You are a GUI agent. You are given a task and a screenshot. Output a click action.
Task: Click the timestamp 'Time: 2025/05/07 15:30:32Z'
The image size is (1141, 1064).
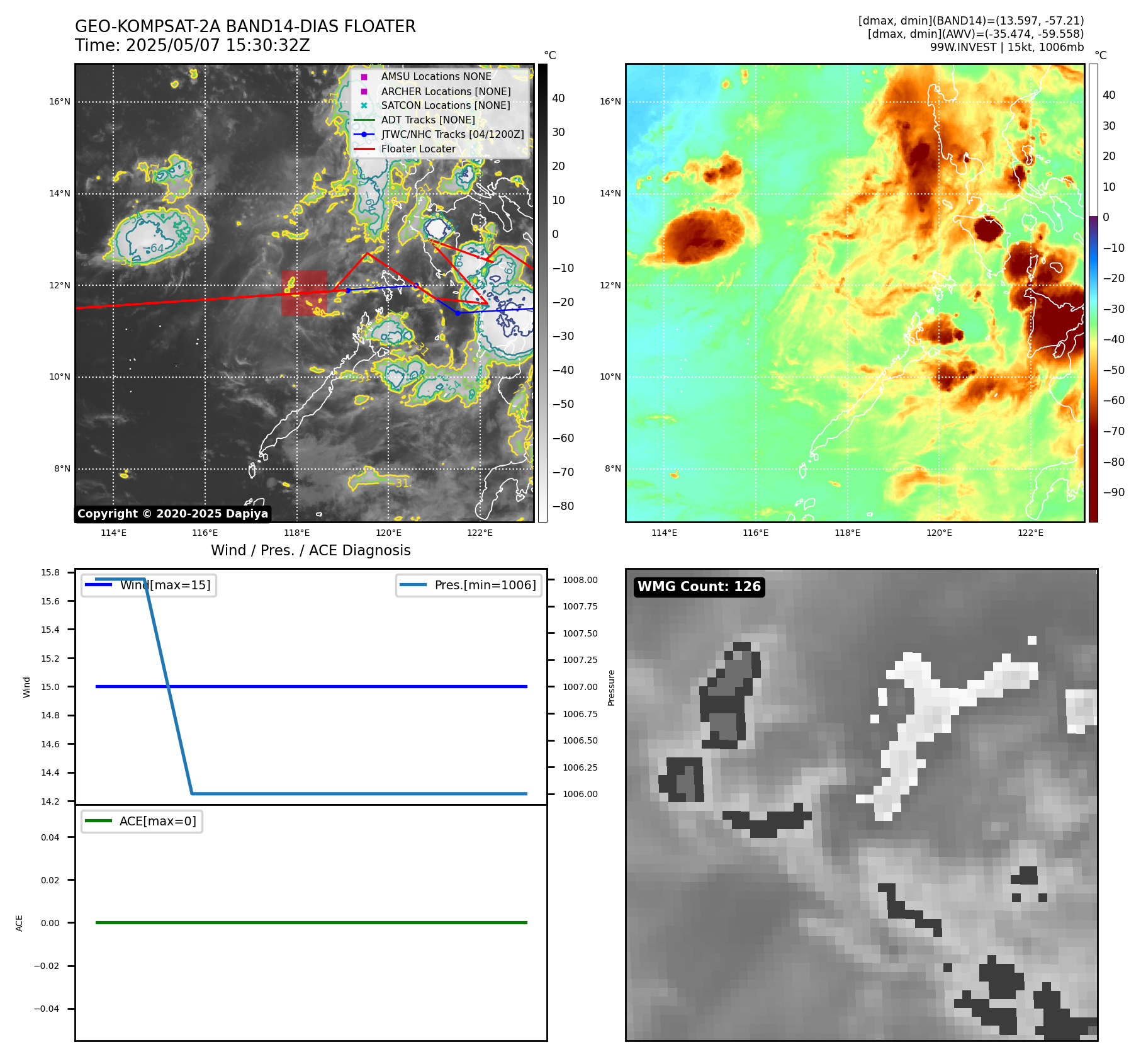pyautogui.click(x=193, y=45)
